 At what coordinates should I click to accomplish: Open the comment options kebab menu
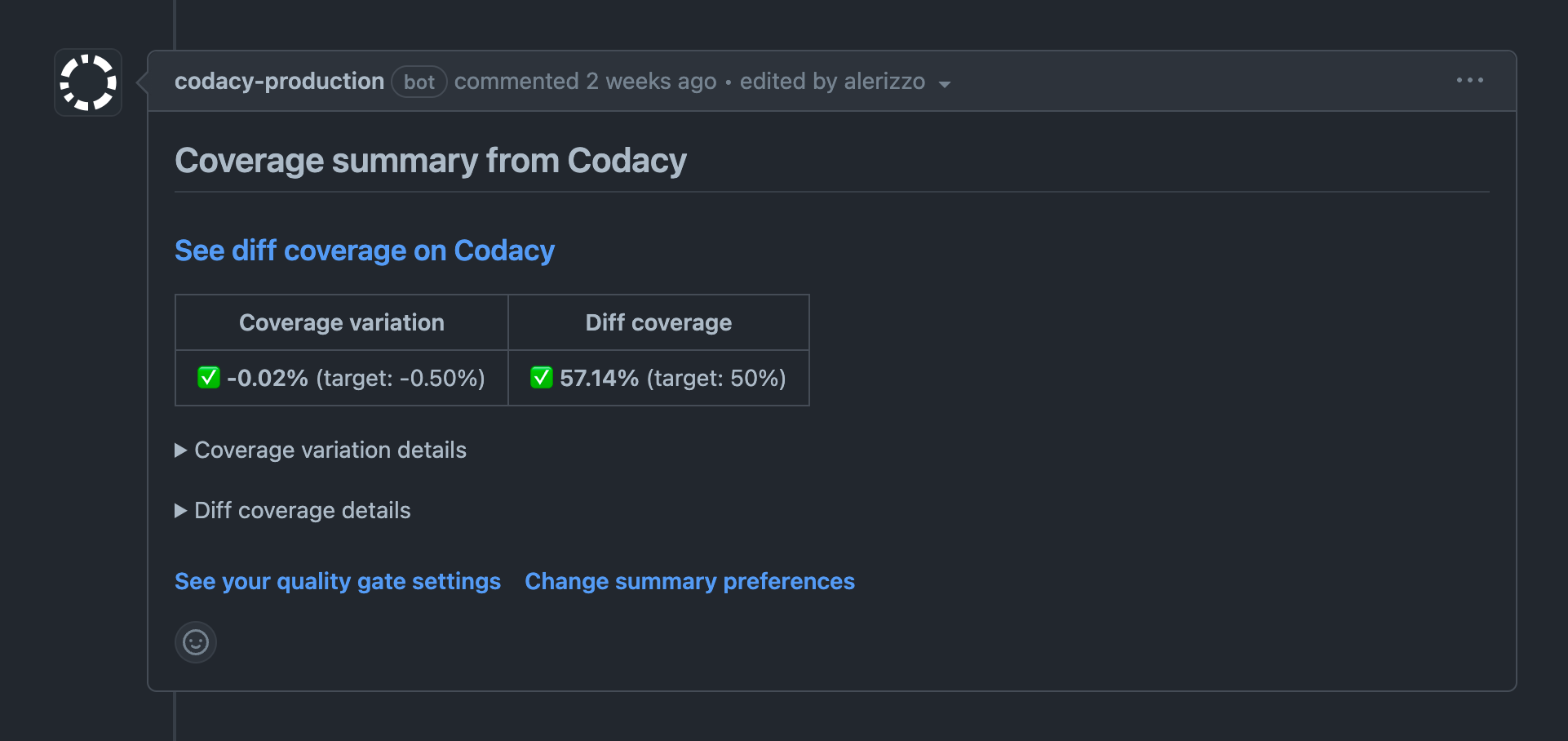[x=1469, y=80]
